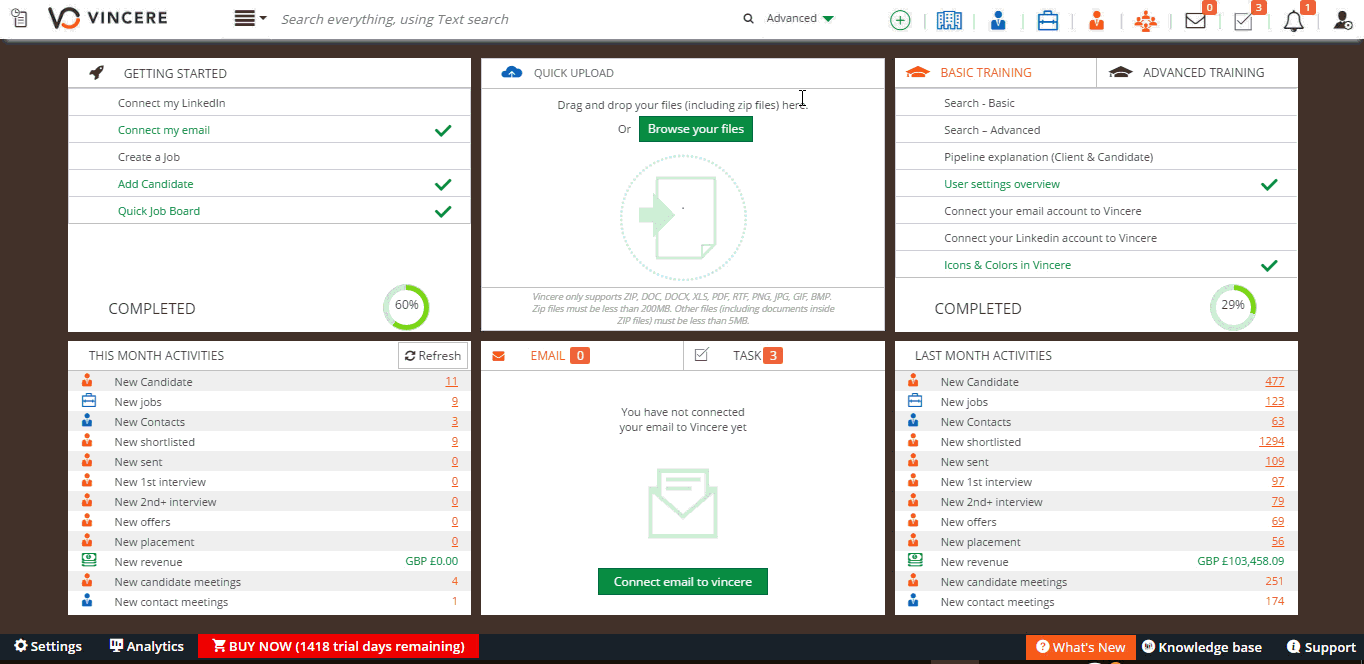Open Pipeline explanation training item
The height and width of the screenshot is (664, 1364).
1048,157
